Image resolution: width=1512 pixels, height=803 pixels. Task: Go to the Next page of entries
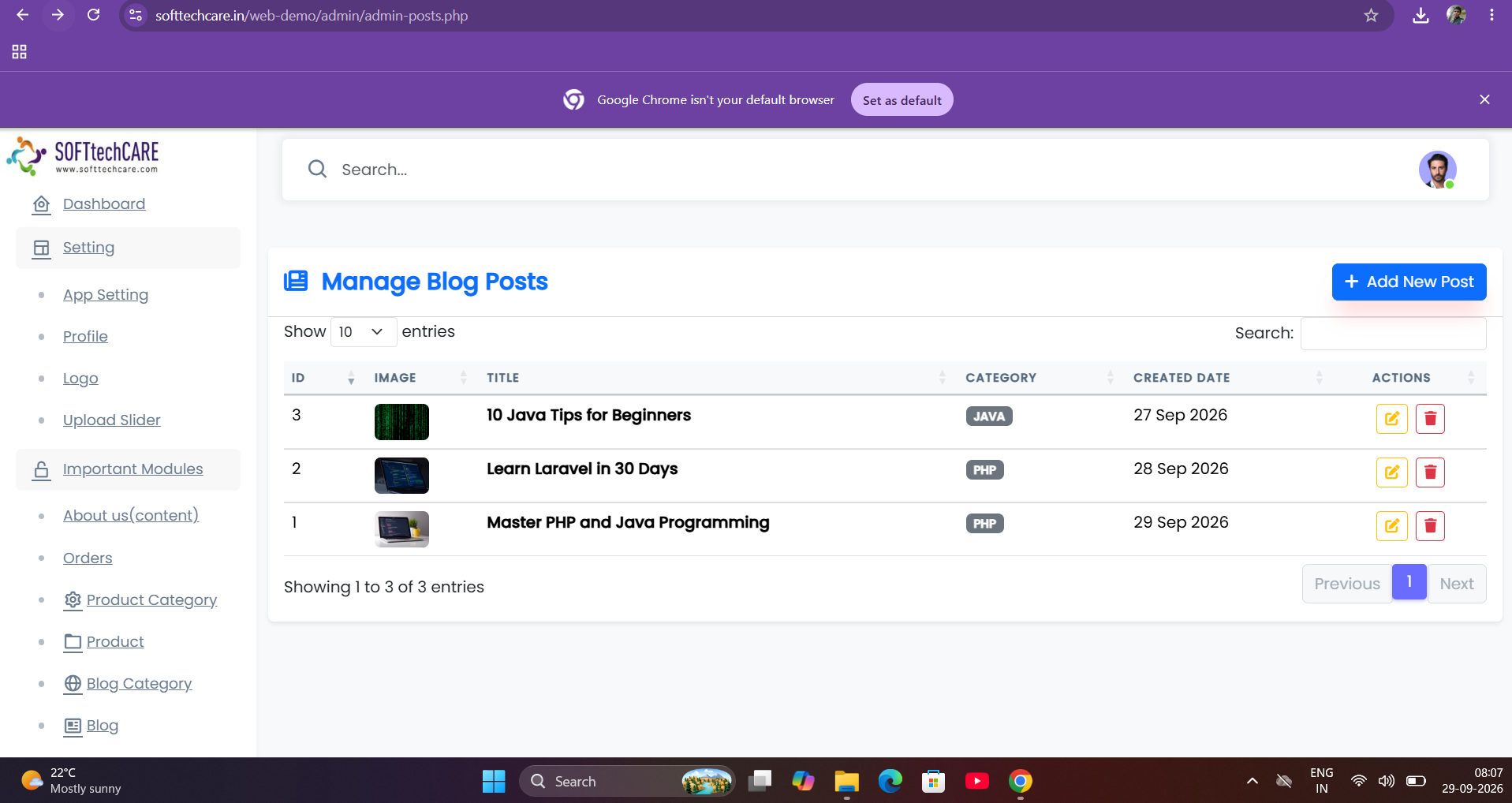coord(1456,584)
